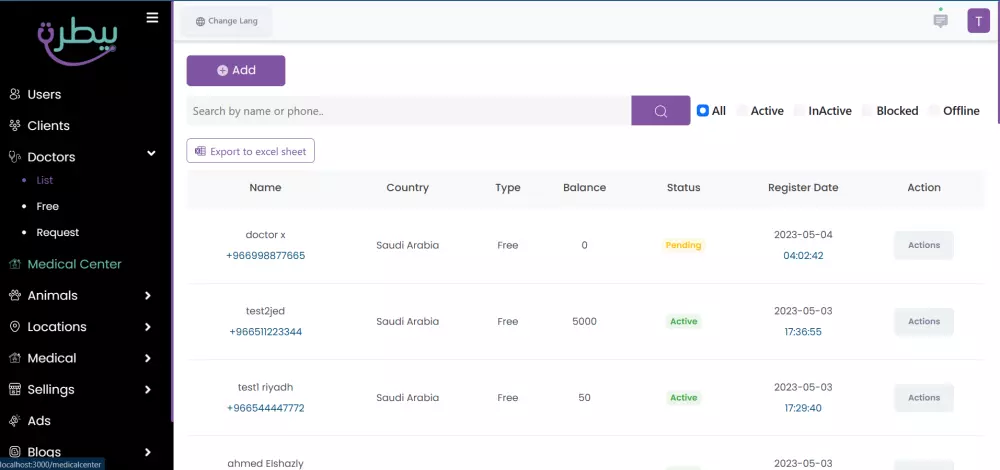
Task: Expand the Animals menu arrow
Action: point(148,296)
